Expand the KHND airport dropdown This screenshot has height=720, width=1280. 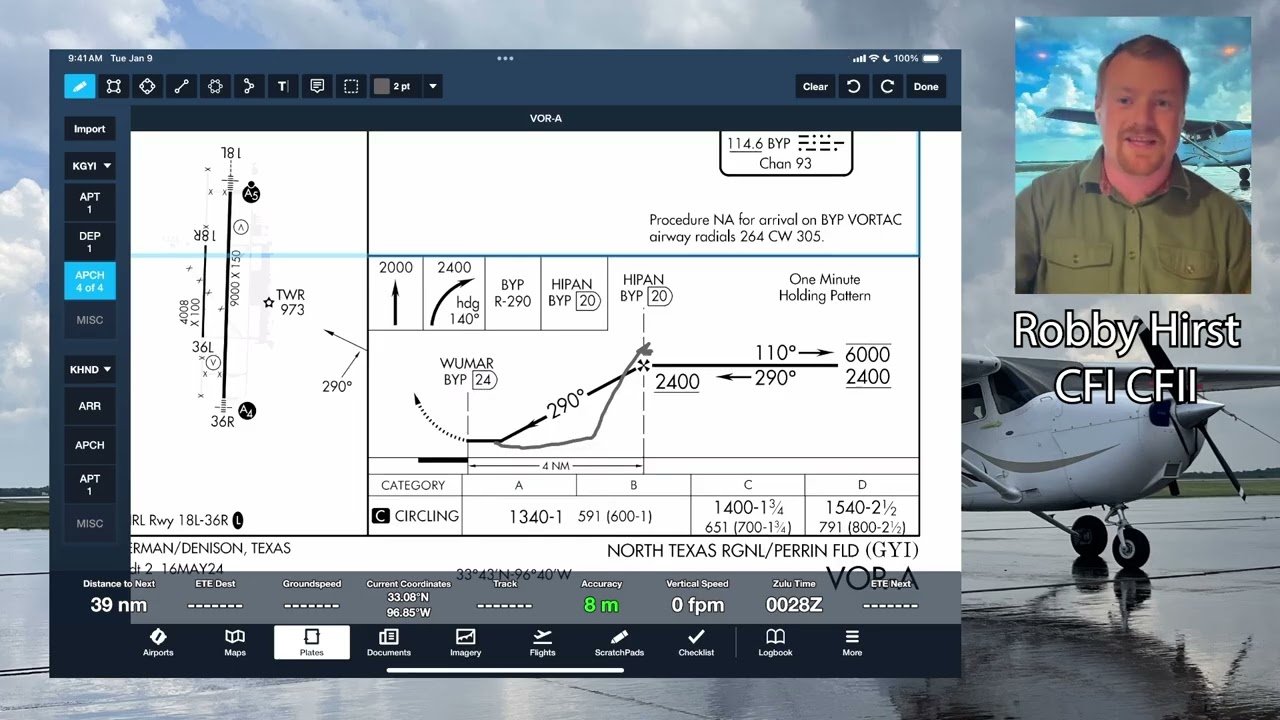click(x=90, y=369)
